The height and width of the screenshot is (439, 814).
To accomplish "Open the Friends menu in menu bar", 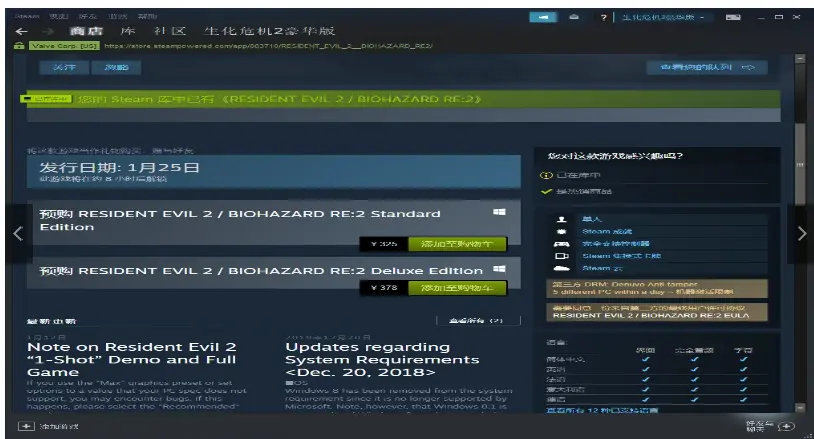I will pyautogui.click(x=88, y=16).
